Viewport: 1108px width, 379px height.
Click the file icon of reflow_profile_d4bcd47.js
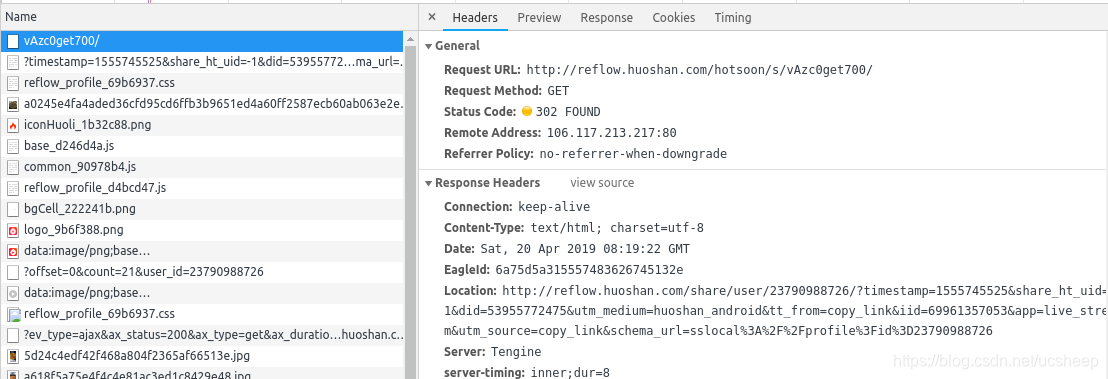pos(13,188)
